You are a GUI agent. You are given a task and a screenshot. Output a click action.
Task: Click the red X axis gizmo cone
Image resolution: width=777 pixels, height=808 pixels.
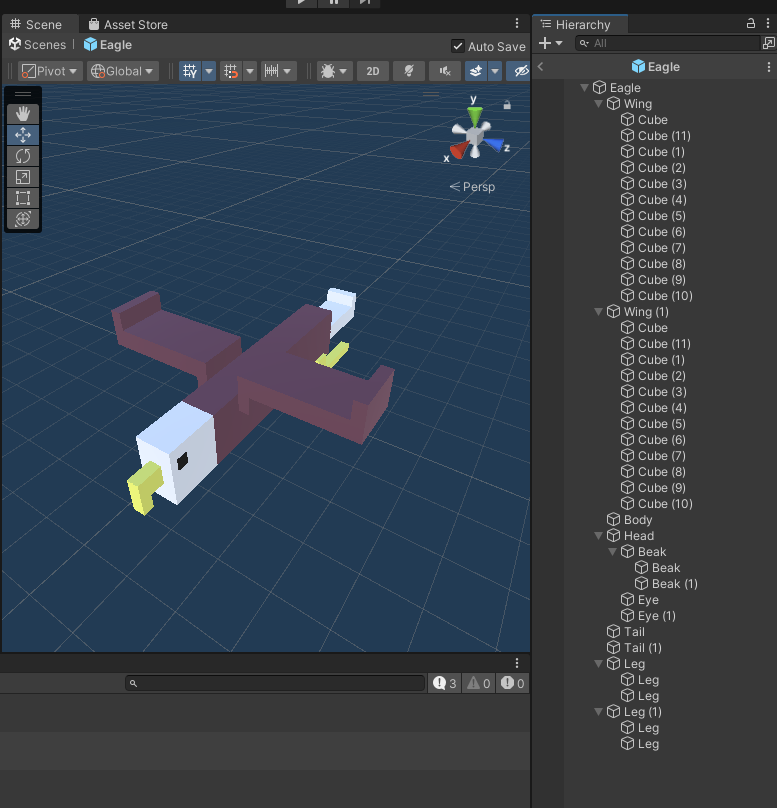click(459, 150)
